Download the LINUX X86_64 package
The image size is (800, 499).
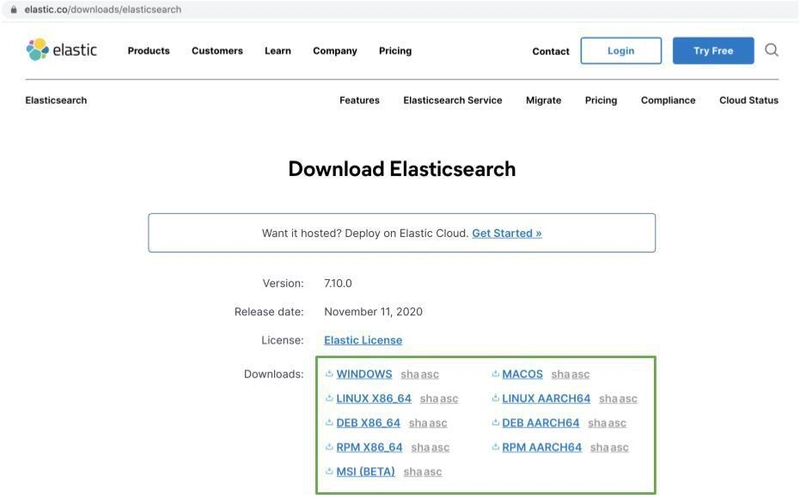coord(373,398)
